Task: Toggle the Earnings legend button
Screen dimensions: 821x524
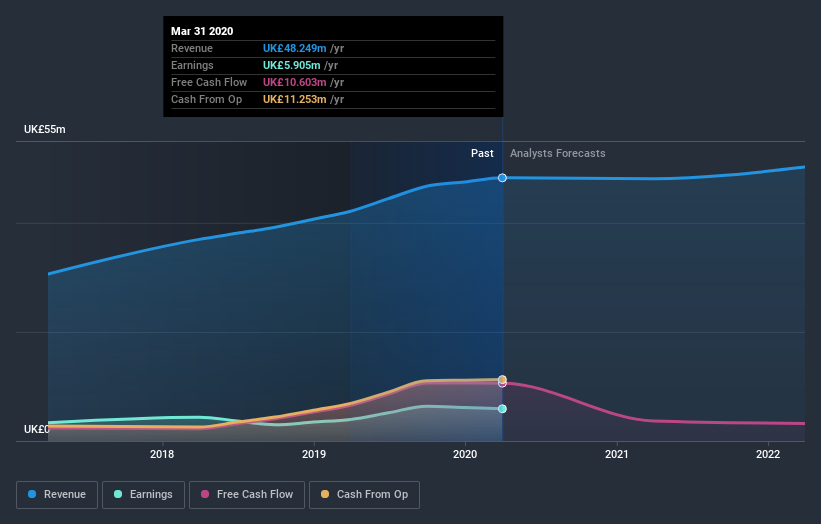Action: [143, 495]
